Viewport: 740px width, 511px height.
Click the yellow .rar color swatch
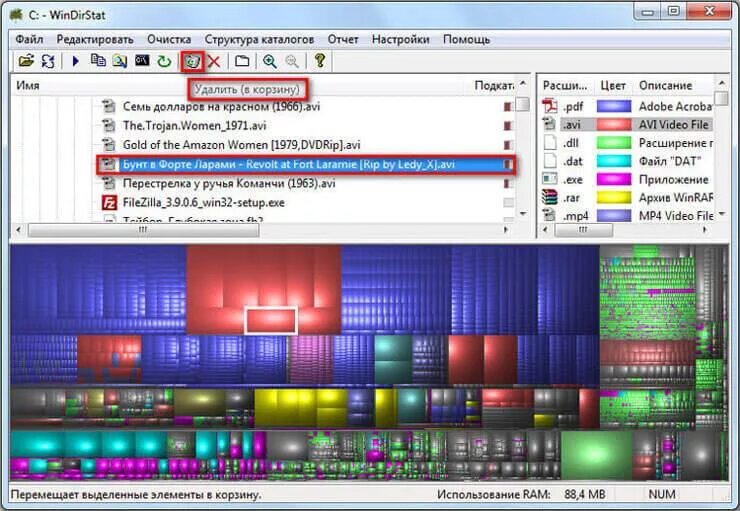coord(614,197)
